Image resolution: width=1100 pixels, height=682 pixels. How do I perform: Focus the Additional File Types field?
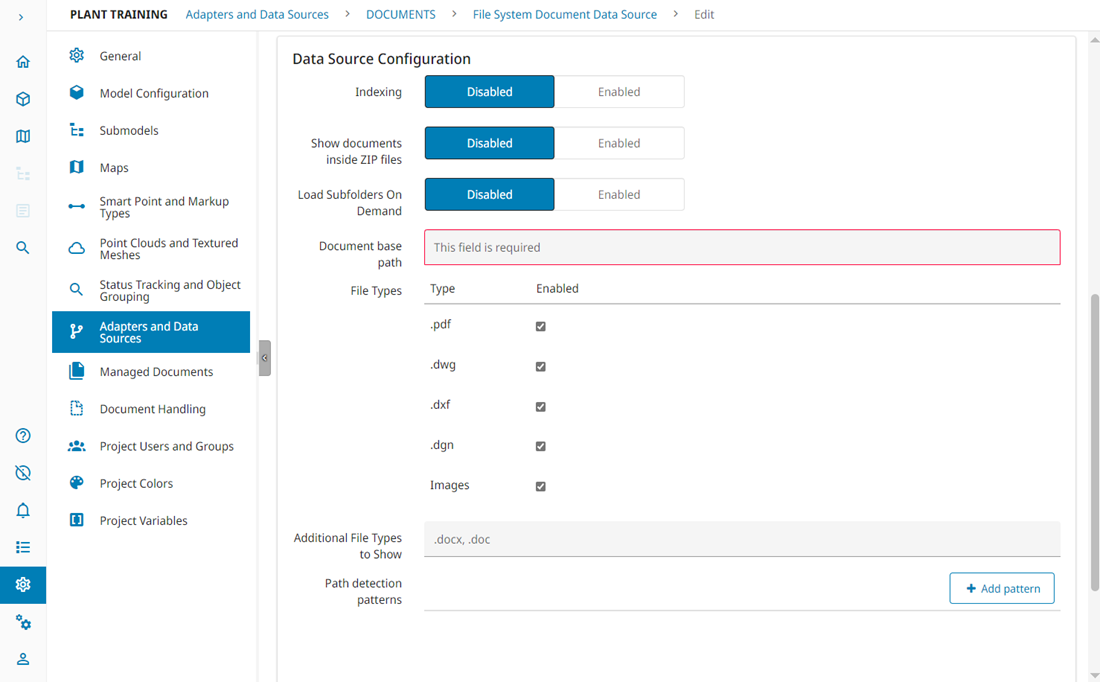[742, 539]
